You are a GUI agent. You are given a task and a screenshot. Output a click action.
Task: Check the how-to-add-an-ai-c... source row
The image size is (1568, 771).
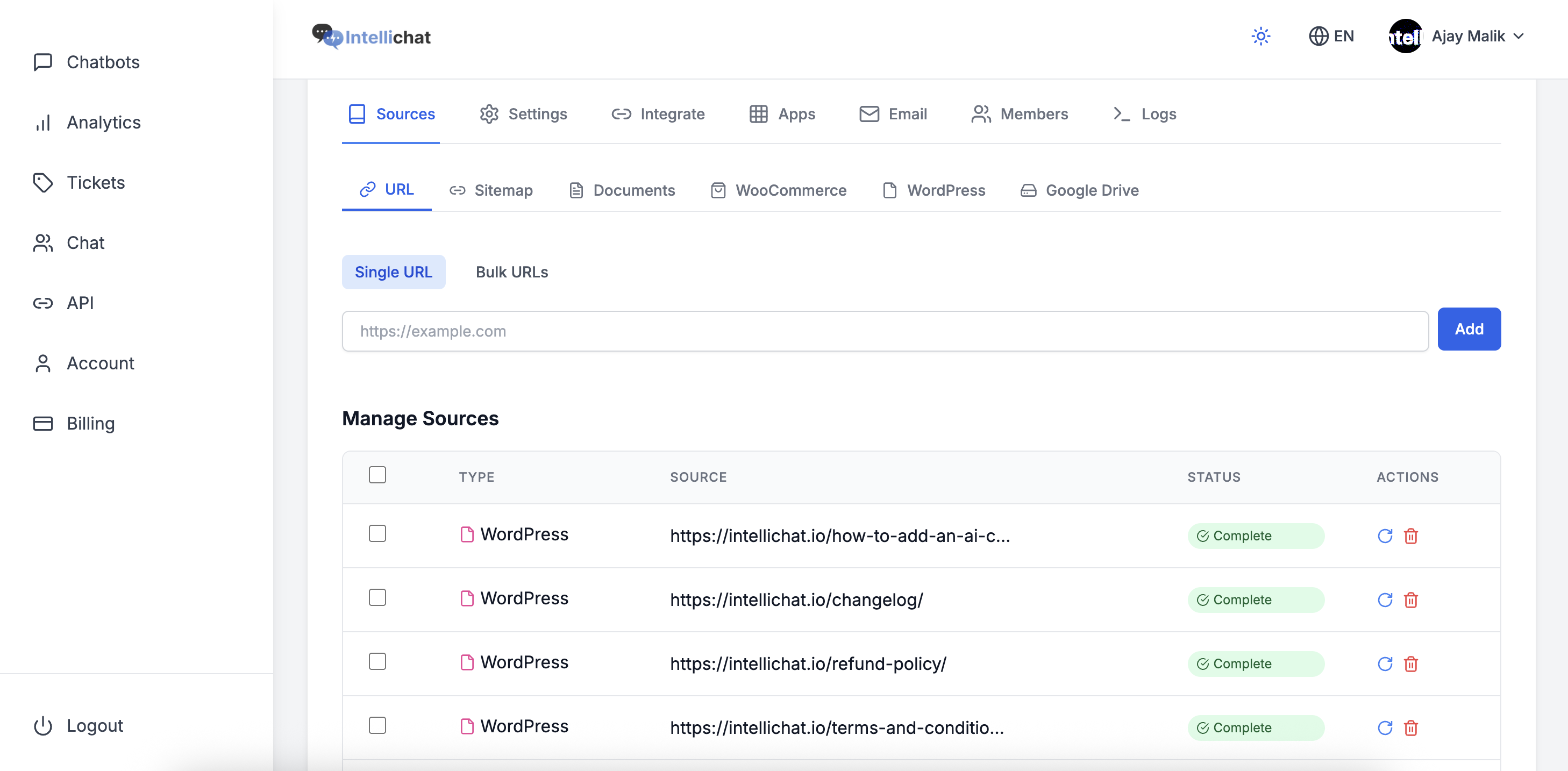coord(377,533)
